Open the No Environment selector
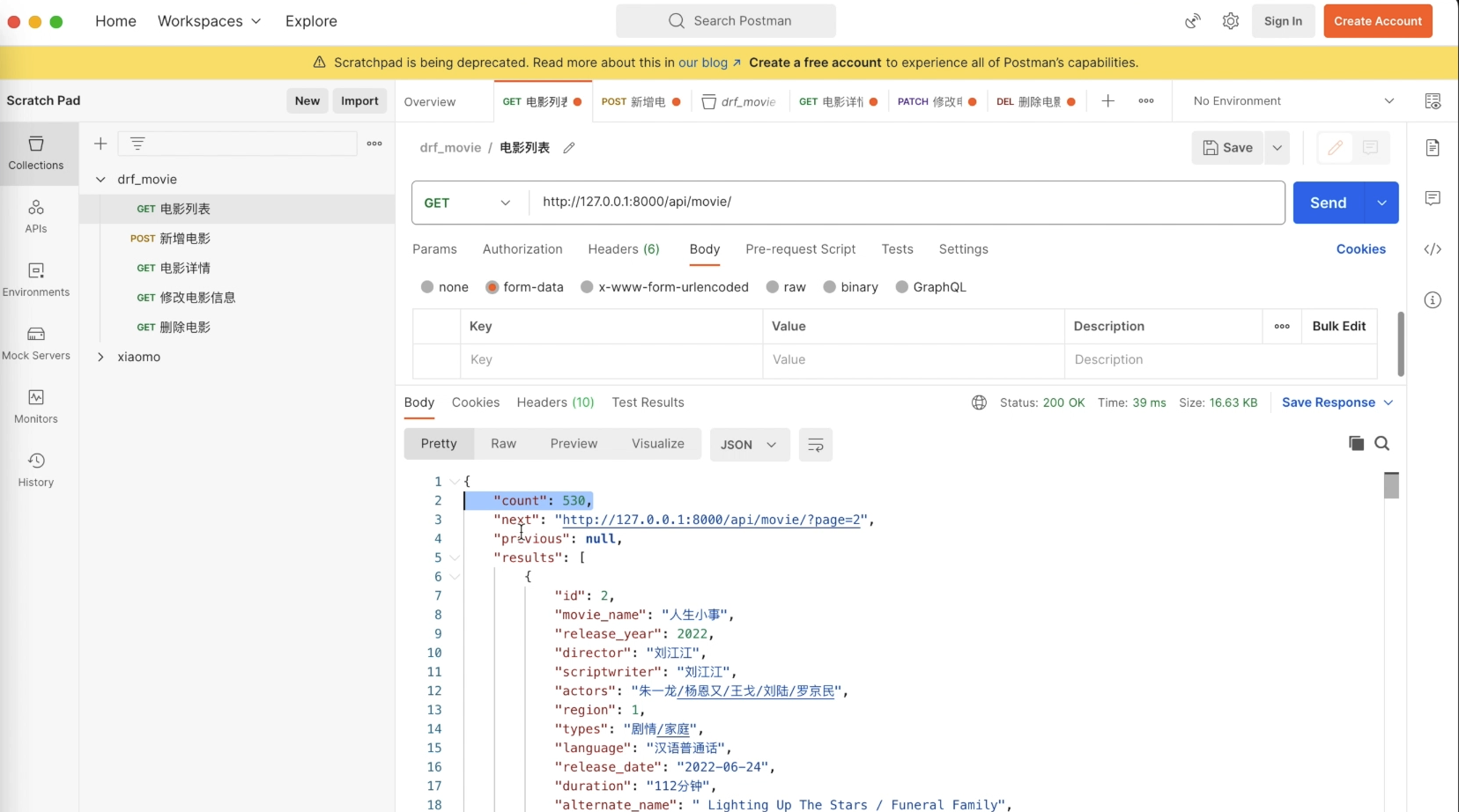1459x812 pixels. click(1293, 101)
